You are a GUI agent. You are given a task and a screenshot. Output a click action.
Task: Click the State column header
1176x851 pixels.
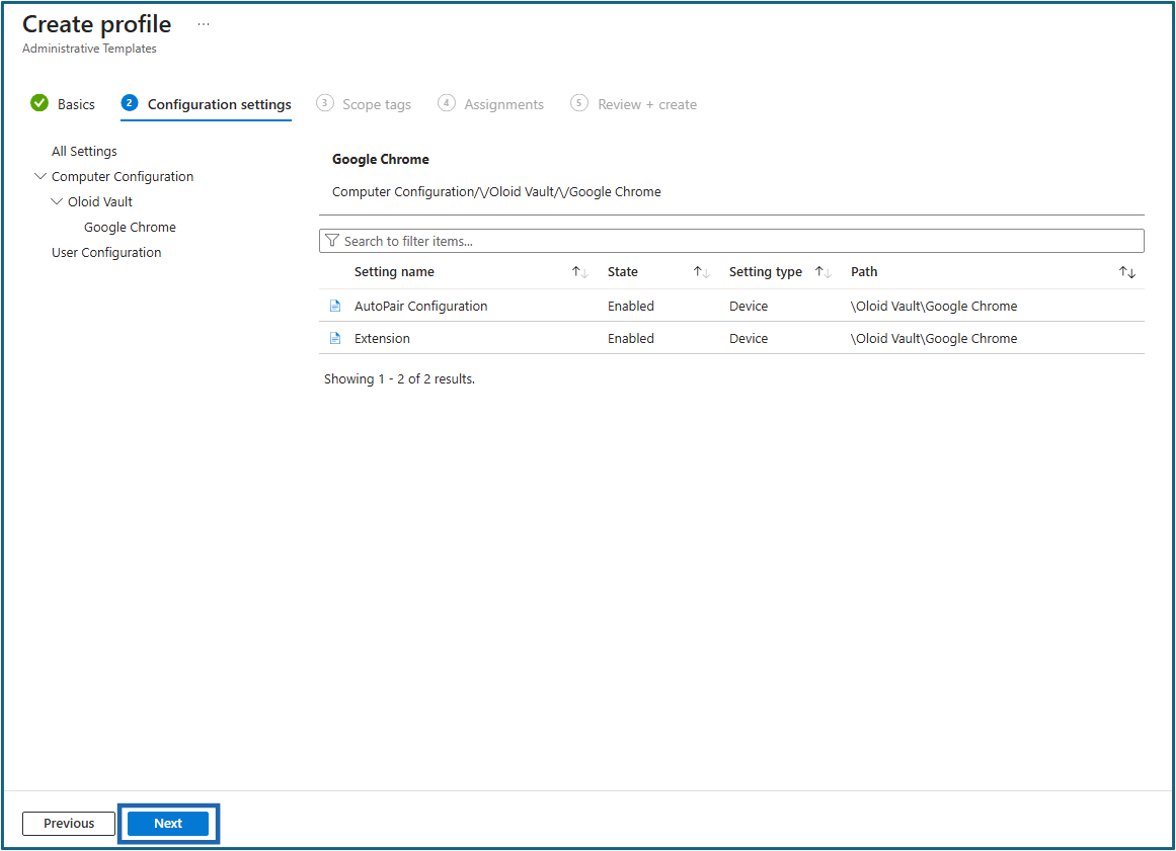point(622,271)
